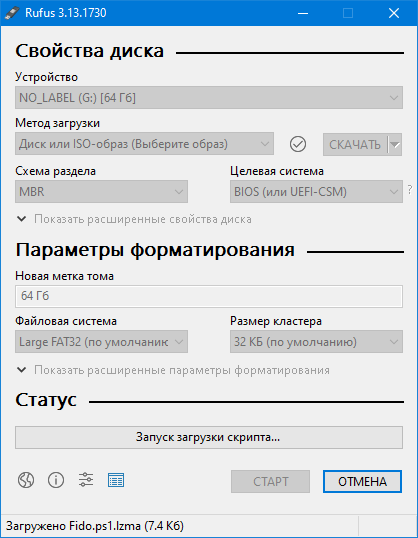Expand Показать расширенные параметры форматирования
The width and height of the screenshot is (418, 538).
(x=173, y=370)
